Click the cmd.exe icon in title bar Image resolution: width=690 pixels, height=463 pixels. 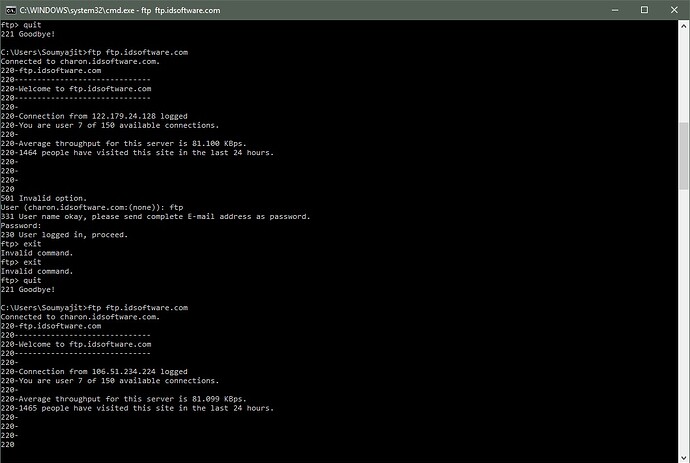click(10, 8)
